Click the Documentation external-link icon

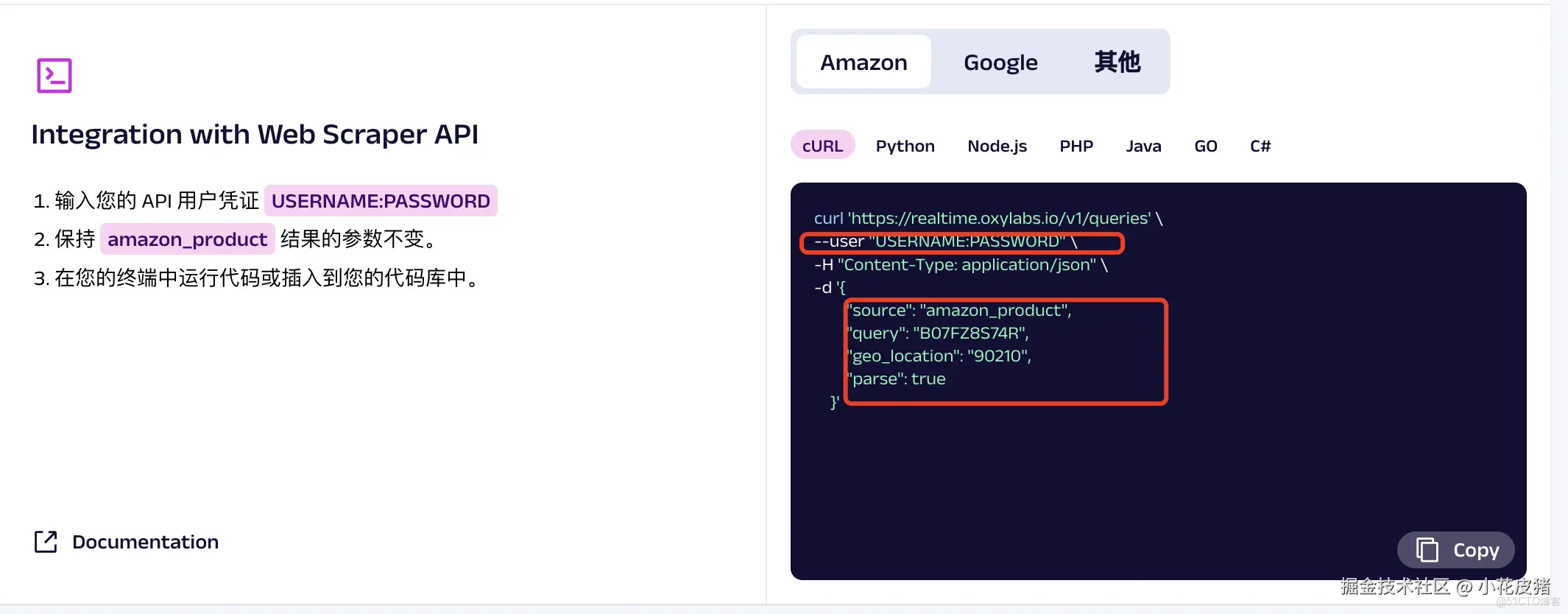coord(46,542)
